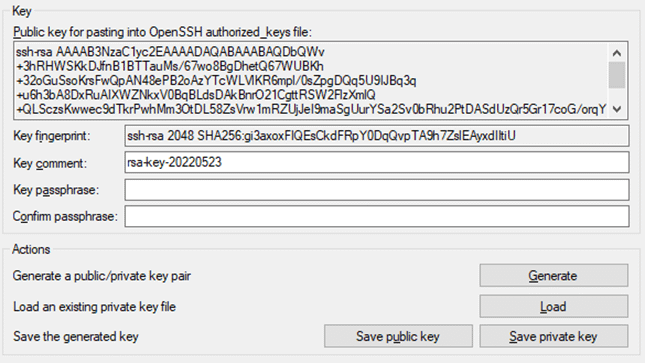Click Load to open existing private key

tap(554, 306)
